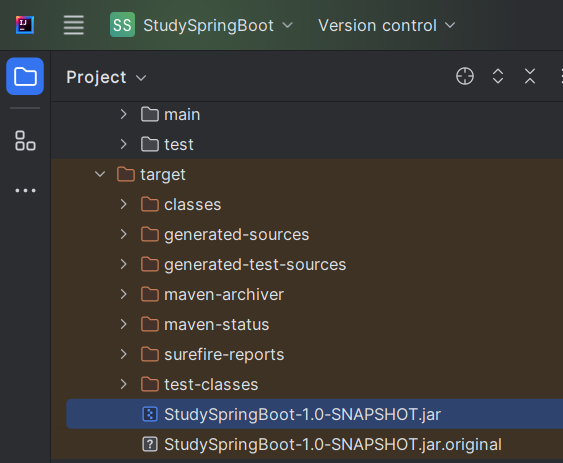Screen dimensions: 563x463
Task: Expand the surefire-reports folder
Action: pyautogui.click(x=124, y=354)
